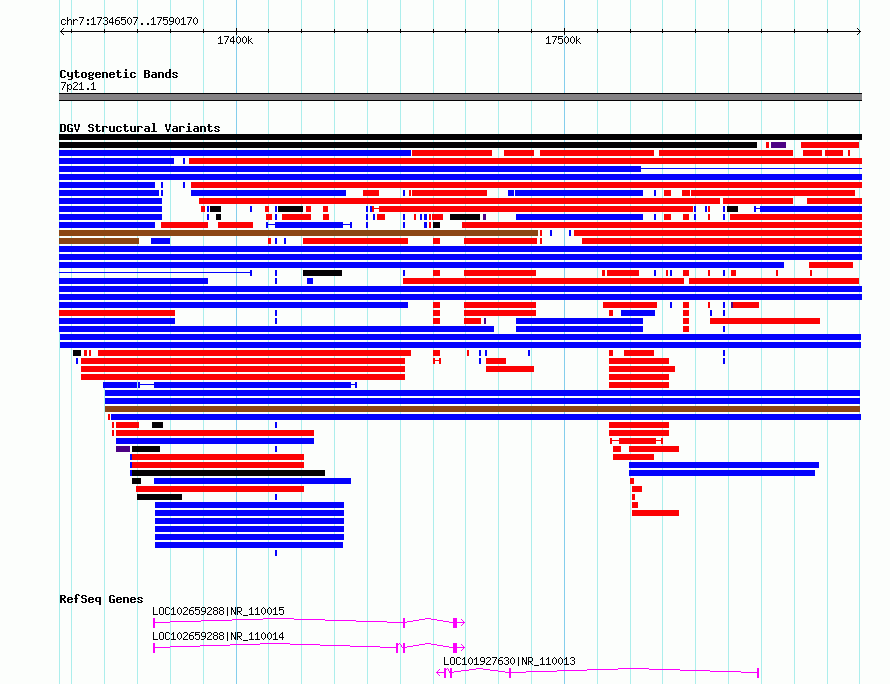Select the DGV Structural Variants track title
890x684 pixels.
[x=140, y=128]
